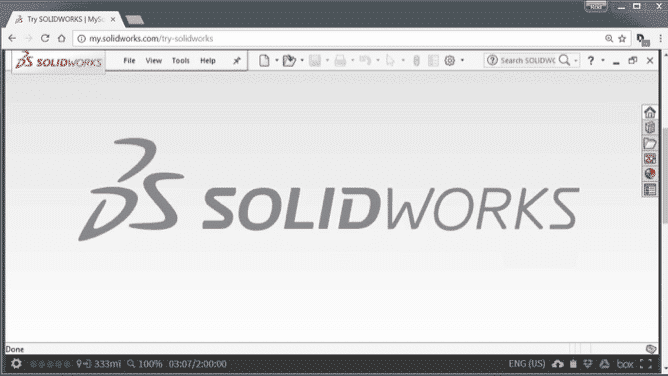Expand the Options gear dropdown arrow
The width and height of the screenshot is (668, 376).
coord(462,60)
